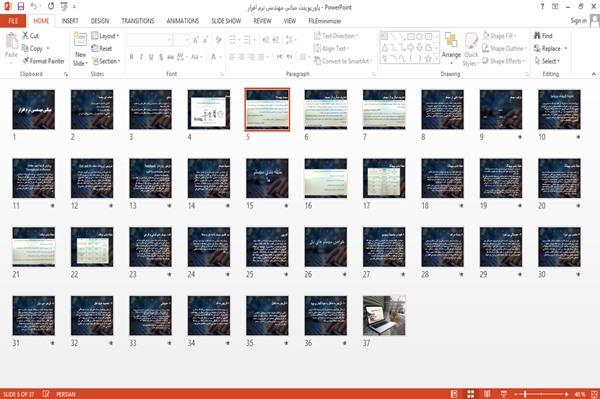Image resolution: width=600 pixels, height=399 pixels.
Task: Open the Section dropdown
Action: tap(106, 61)
